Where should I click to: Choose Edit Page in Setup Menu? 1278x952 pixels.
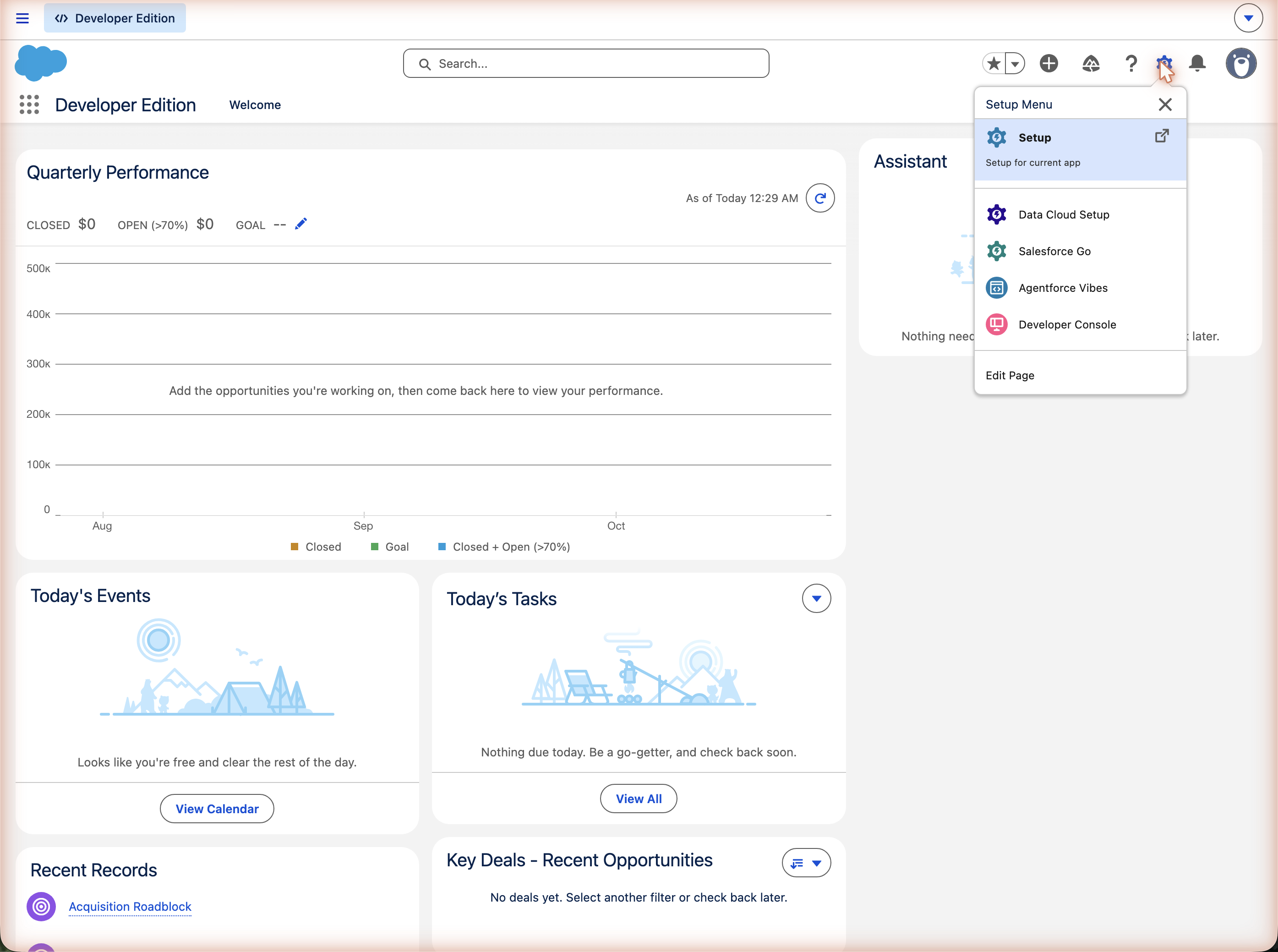click(x=1080, y=376)
